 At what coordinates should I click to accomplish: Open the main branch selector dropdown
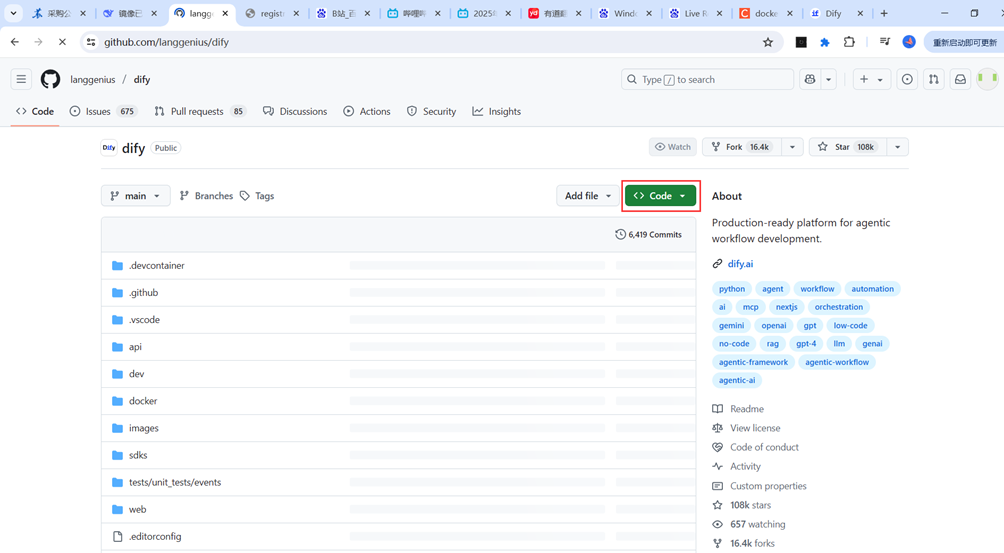[x=136, y=196]
